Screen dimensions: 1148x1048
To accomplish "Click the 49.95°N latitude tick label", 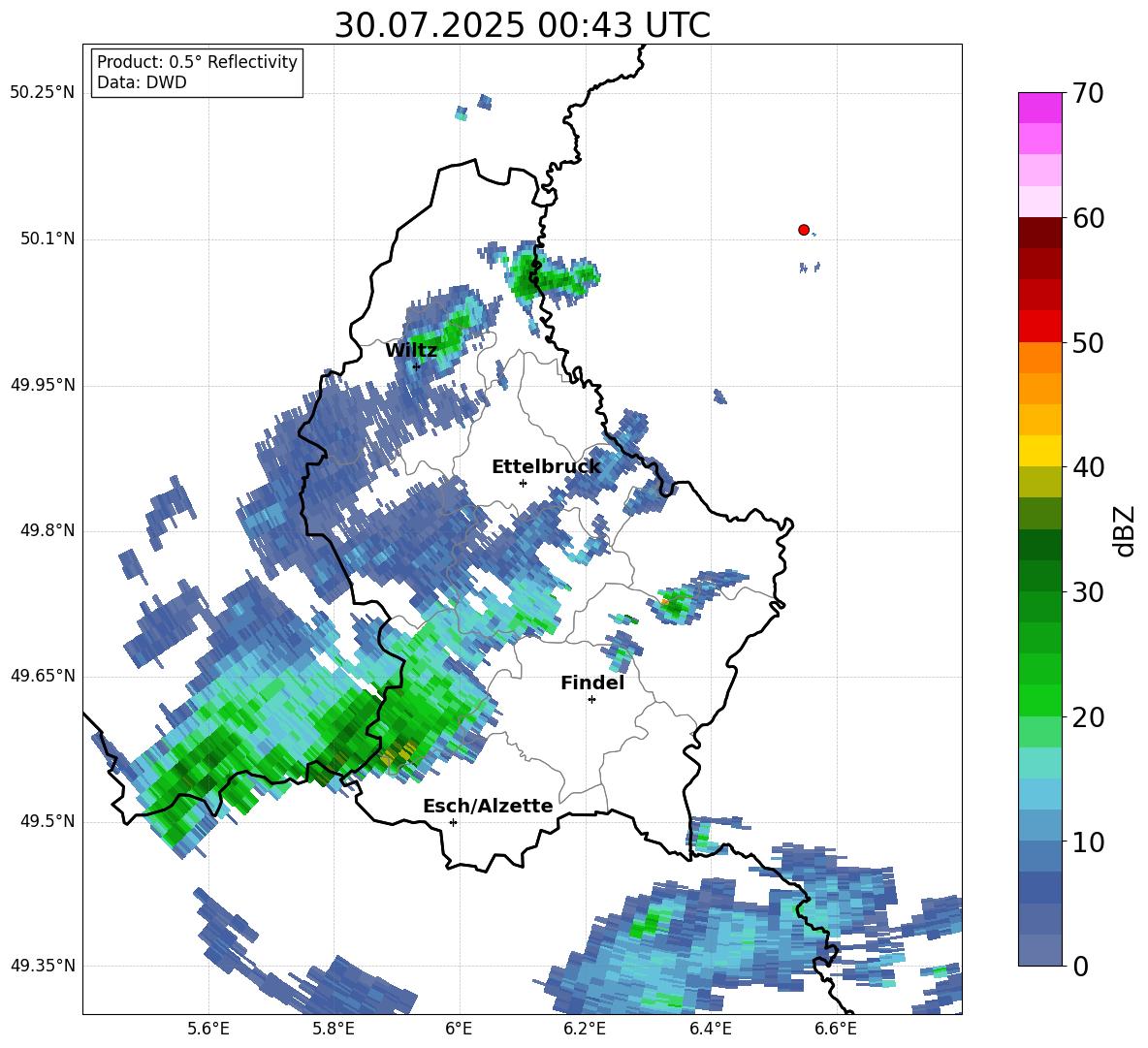I will pyautogui.click(x=43, y=385).
